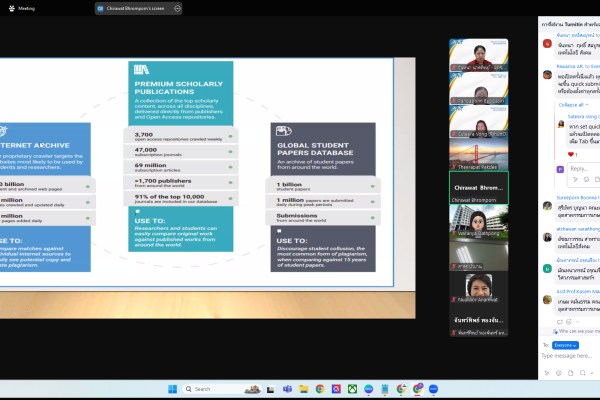Open more options on Kasem's message
This screenshot has width=600, height=400.
pos(578,322)
